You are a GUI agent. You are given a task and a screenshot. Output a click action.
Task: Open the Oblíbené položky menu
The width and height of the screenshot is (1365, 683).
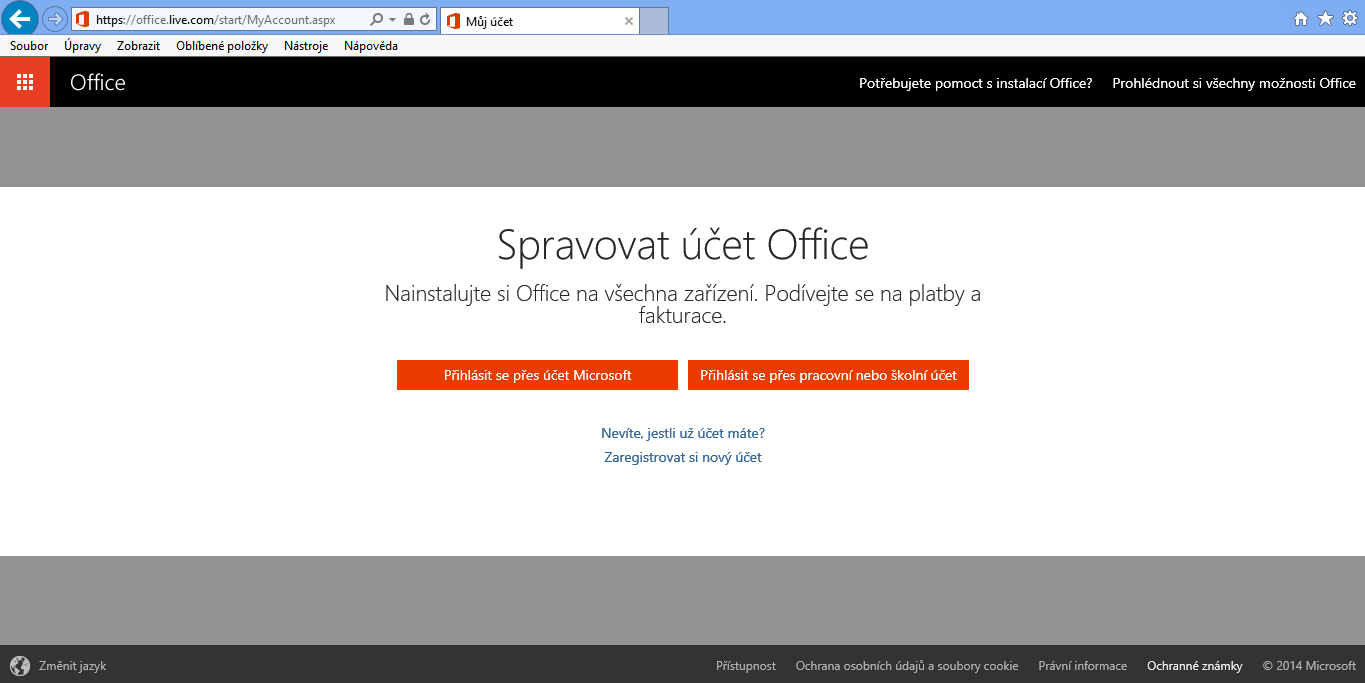(222, 46)
